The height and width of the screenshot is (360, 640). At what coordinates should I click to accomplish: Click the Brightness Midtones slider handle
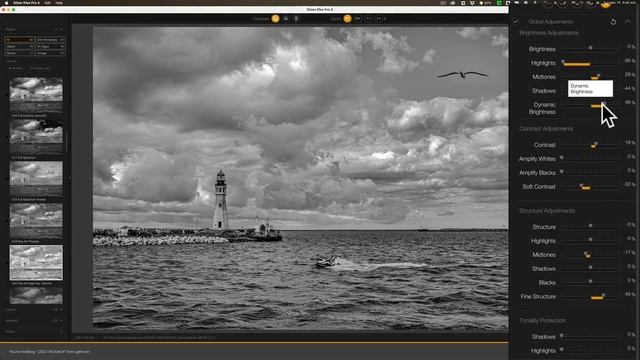coord(598,76)
